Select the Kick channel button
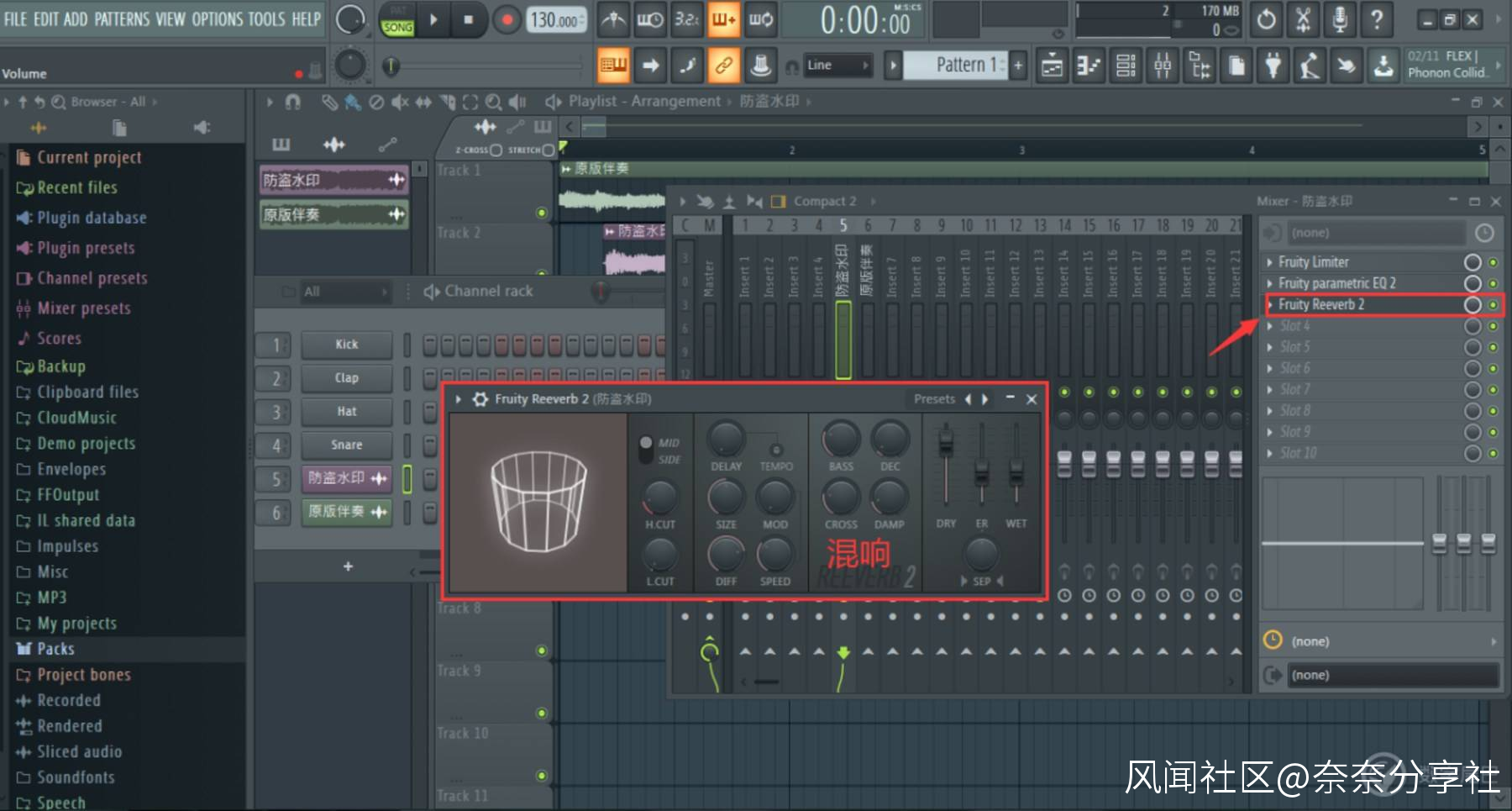The height and width of the screenshot is (811, 1512). point(346,345)
